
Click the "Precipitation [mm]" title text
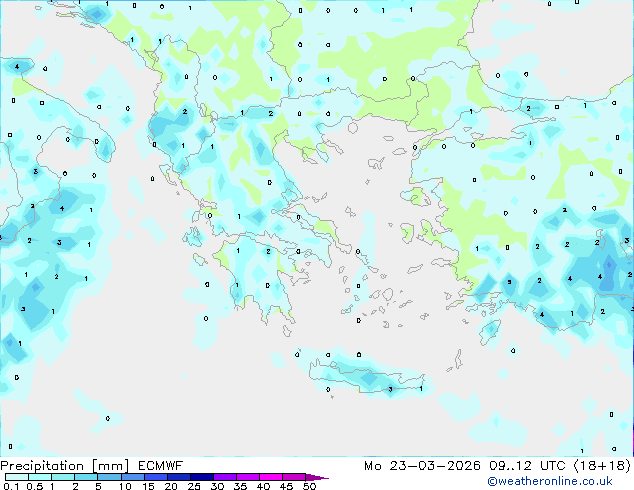pos(65,466)
